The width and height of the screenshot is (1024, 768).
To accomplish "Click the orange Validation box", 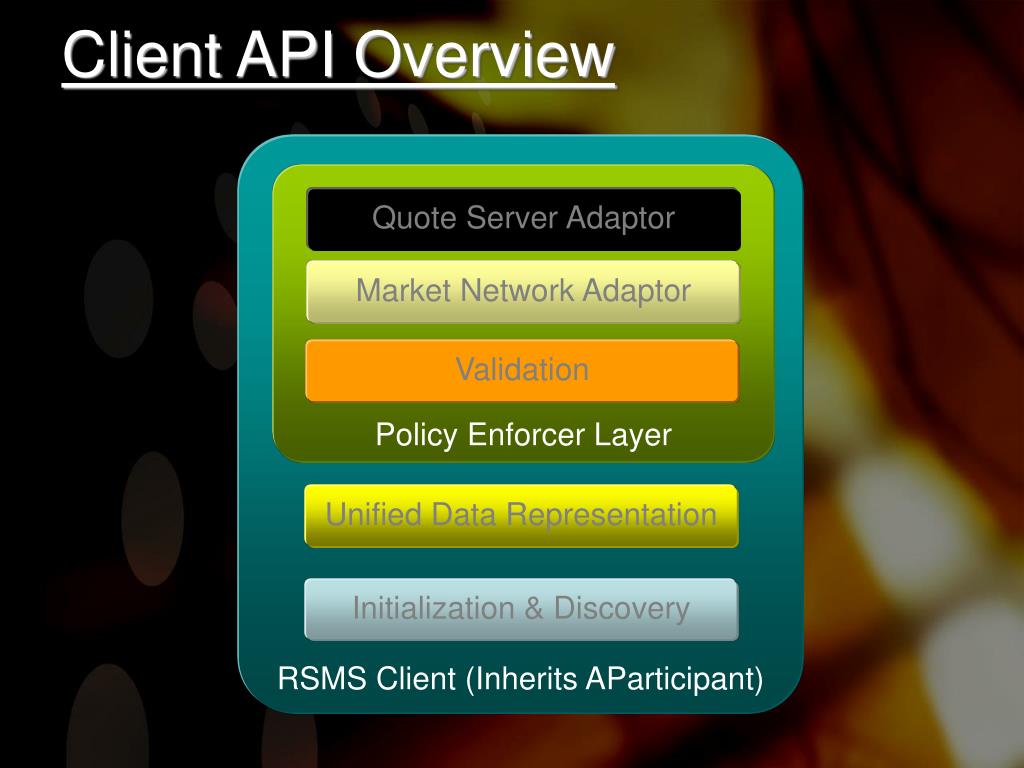I will (x=522, y=370).
